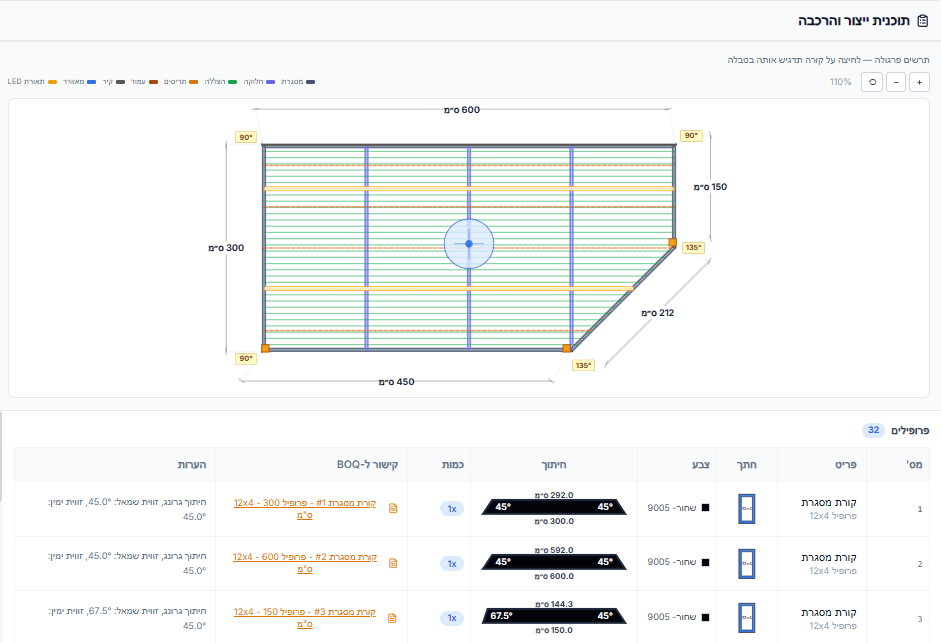Click the 32 profiles count badge
Image resolution: width=941 pixels, height=643 pixels.
873,430
